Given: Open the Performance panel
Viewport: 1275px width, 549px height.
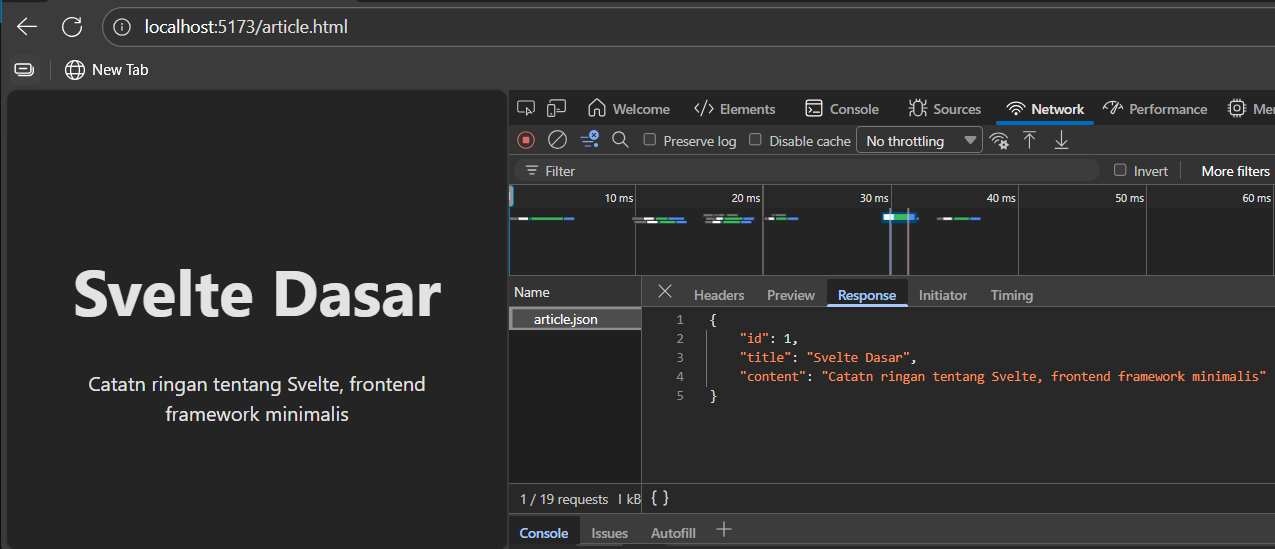Looking at the screenshot, I should pyautogui.click(x=1155, y=109).
